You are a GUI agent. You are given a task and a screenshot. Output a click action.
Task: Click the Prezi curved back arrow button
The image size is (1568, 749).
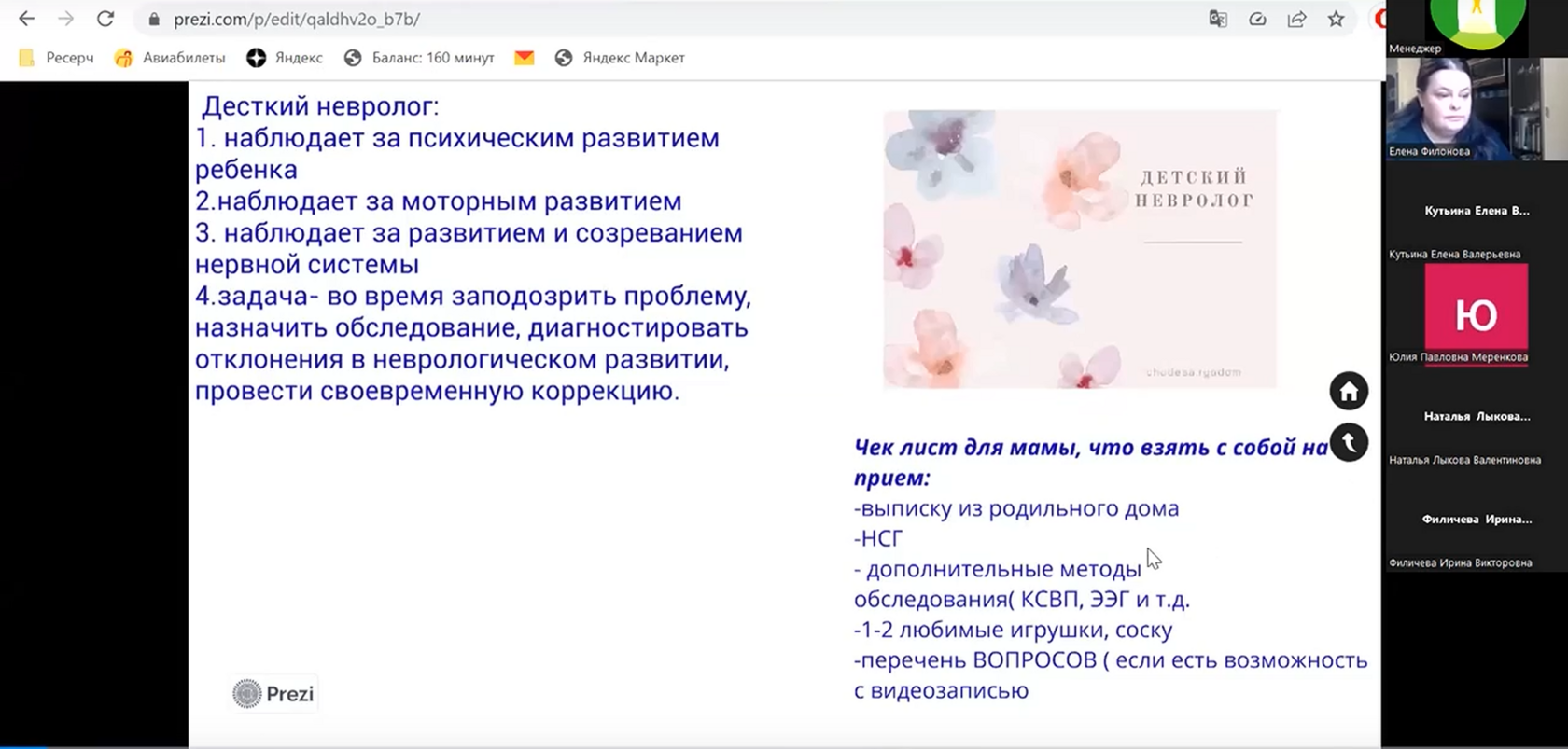(x=1349, y=443)
